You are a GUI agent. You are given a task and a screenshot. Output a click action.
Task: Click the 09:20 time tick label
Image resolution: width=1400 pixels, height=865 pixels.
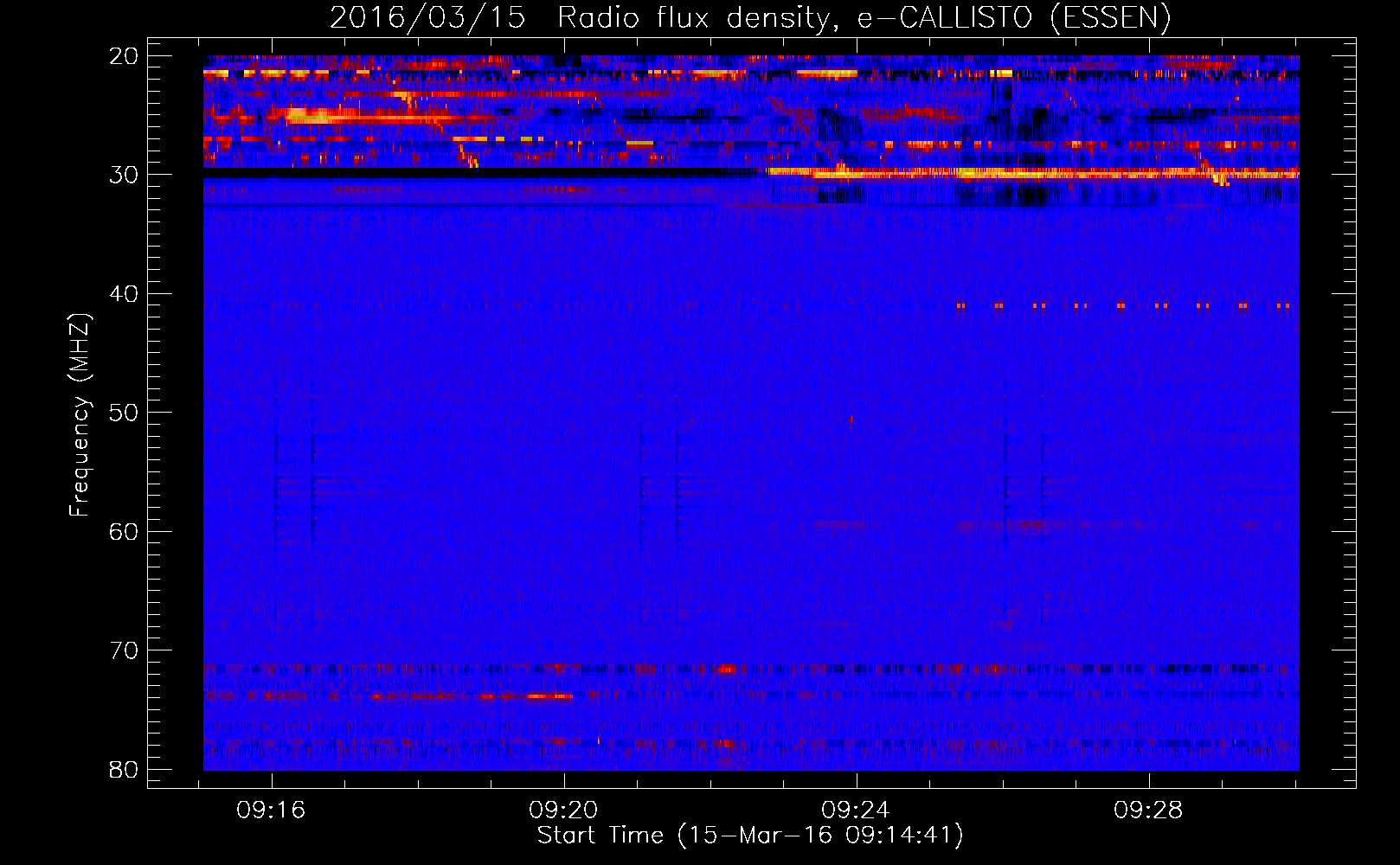point(564,811)
